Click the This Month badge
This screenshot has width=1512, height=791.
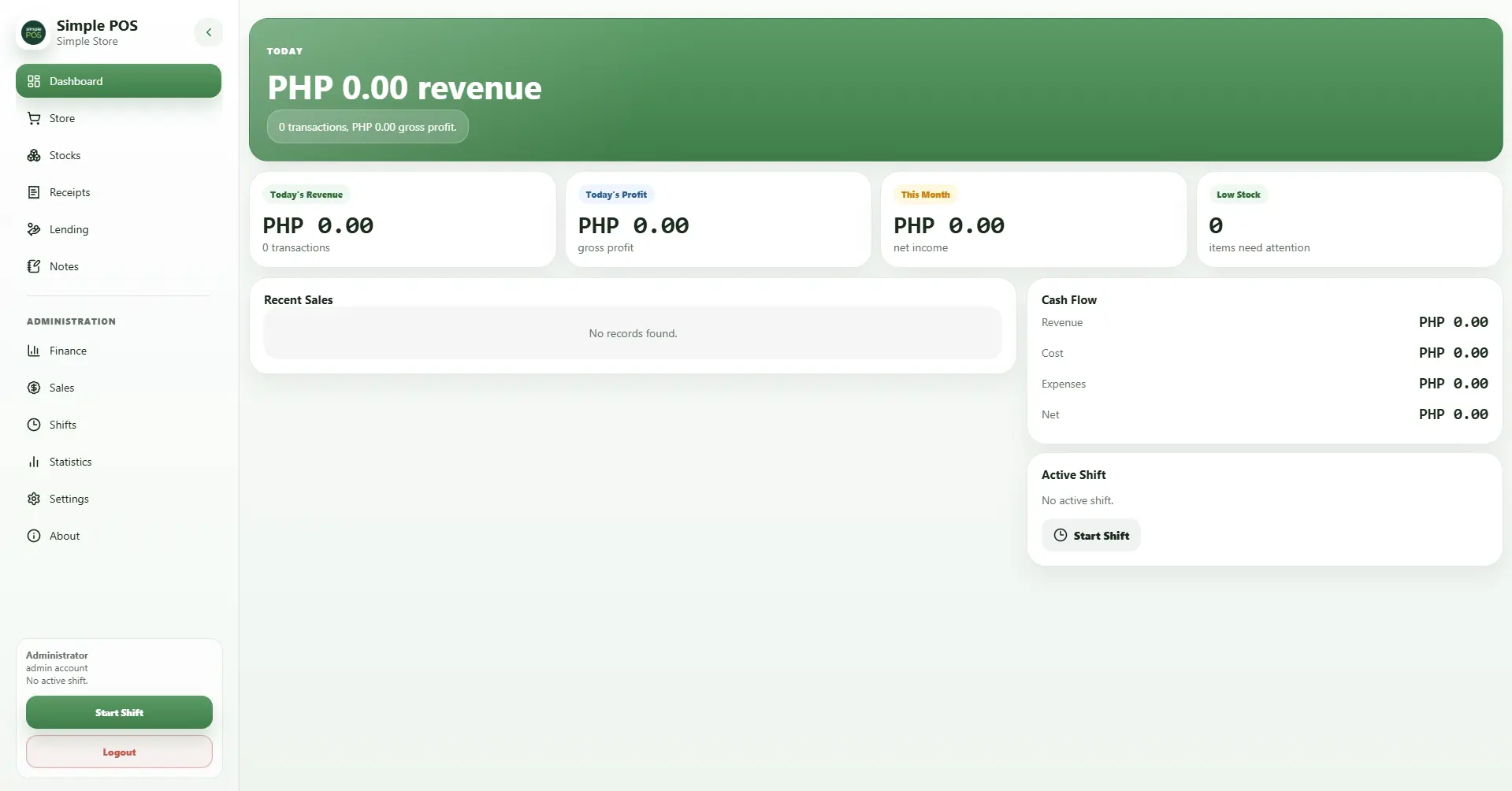click(x=926, y=195)
